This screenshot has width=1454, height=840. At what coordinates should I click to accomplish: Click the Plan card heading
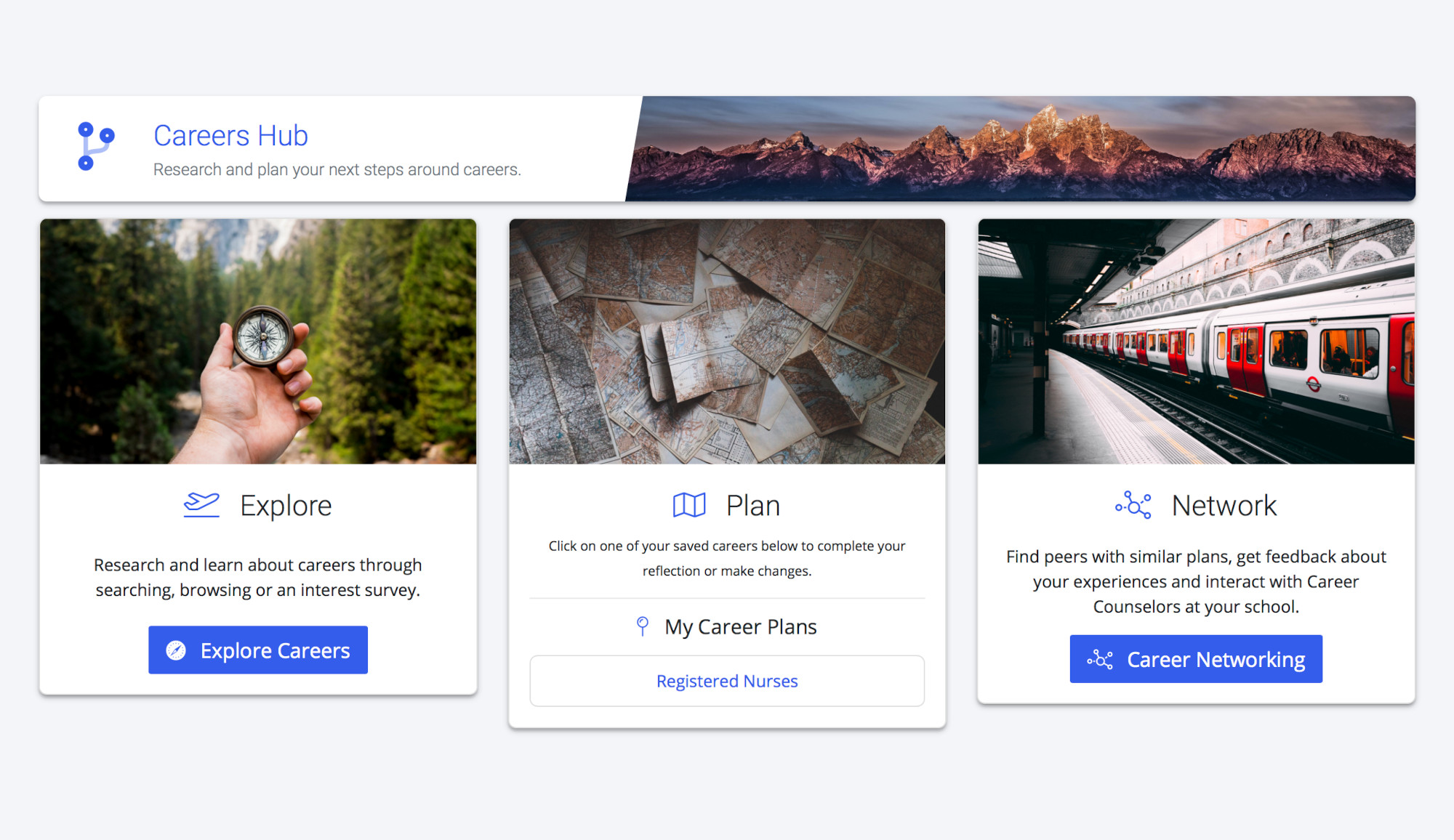pos(753,506)
